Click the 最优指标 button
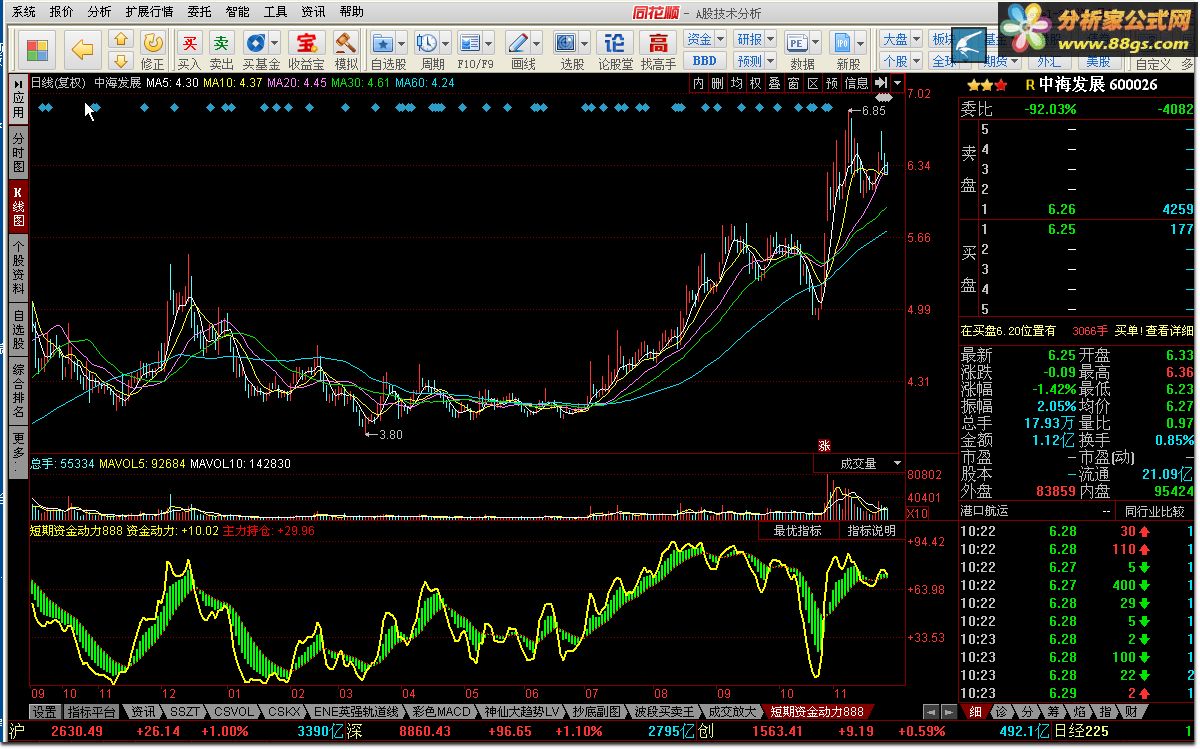Viewport: 1200px width, 749px height. [x=797, y=531]
